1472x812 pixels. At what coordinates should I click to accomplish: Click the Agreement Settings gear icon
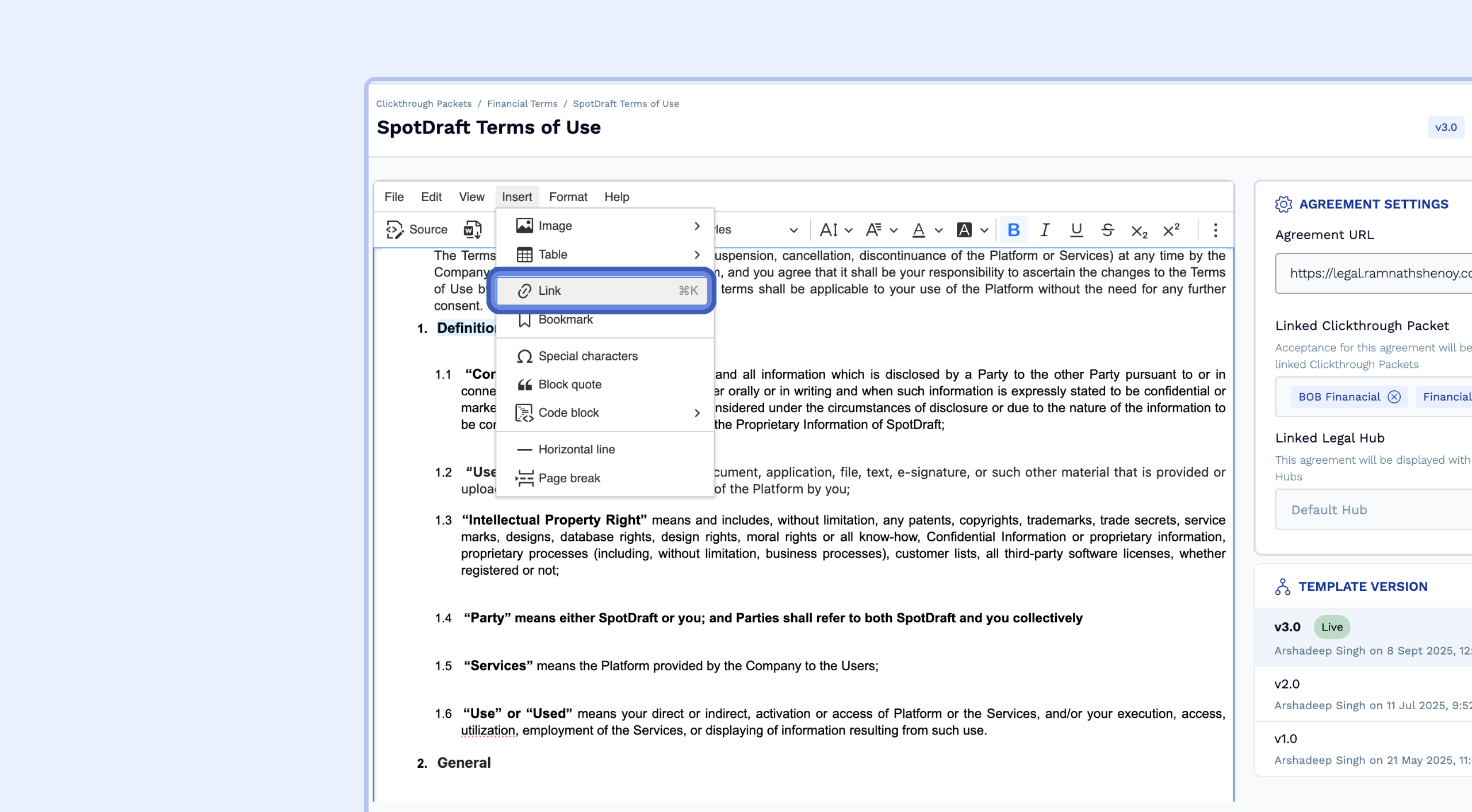tap(1283, 203)
